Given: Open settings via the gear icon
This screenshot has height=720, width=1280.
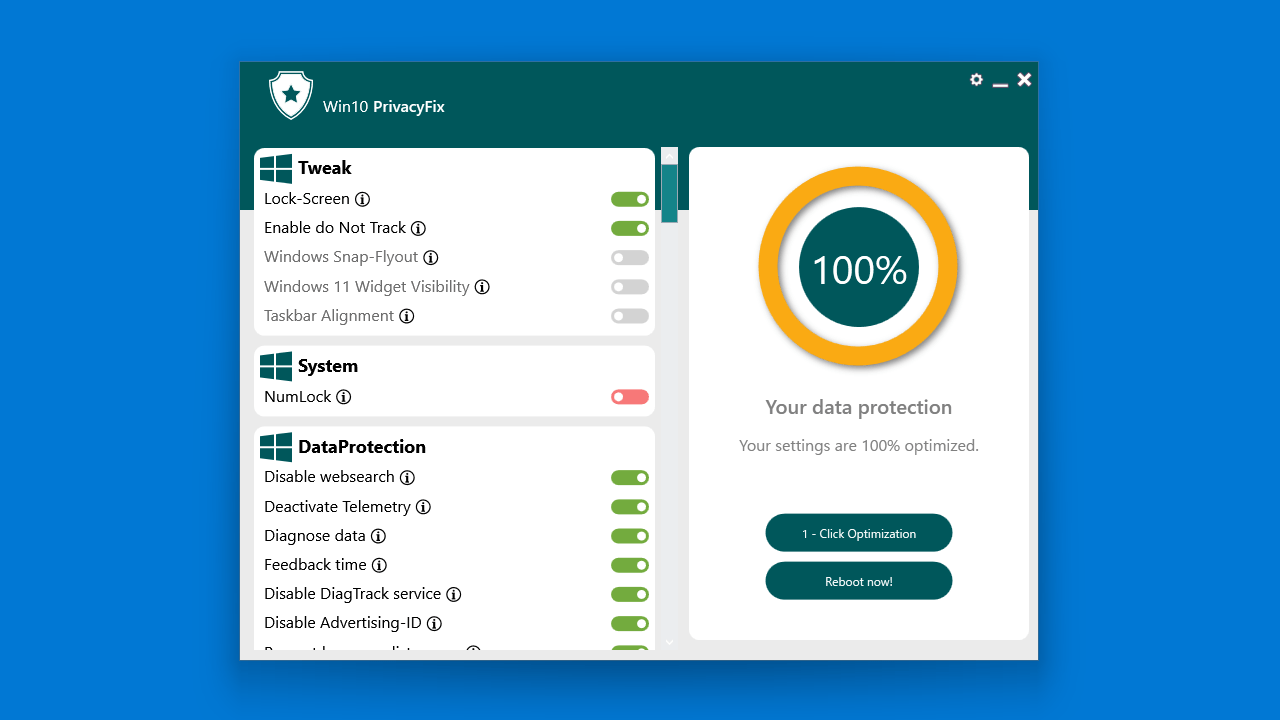Looking at the screenshot, I should coord(976,80).
